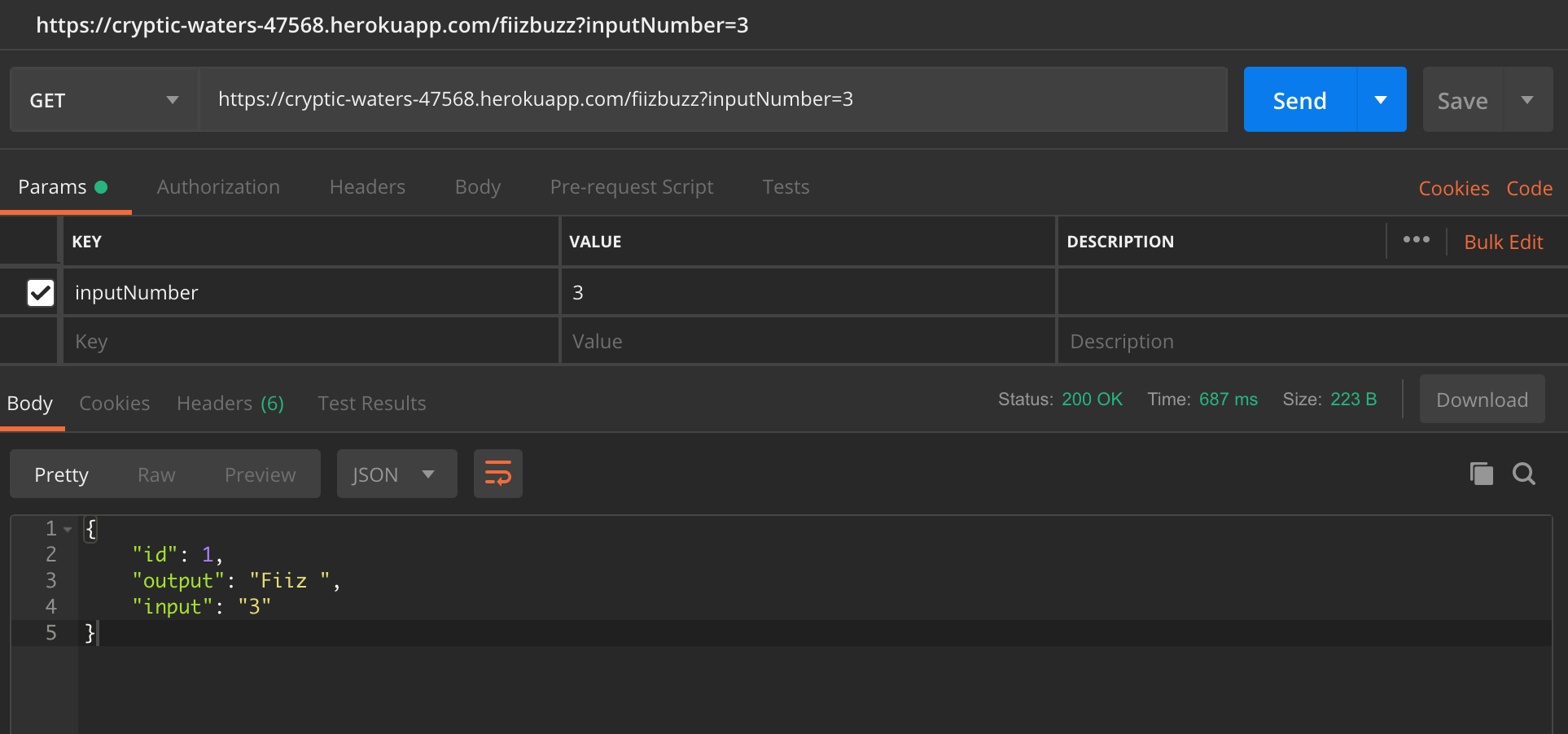Image resolution: width=1568 pixels, height=734 pixels.
Task: Uncheck the inputNumber parameter
Action: point(42,292)
